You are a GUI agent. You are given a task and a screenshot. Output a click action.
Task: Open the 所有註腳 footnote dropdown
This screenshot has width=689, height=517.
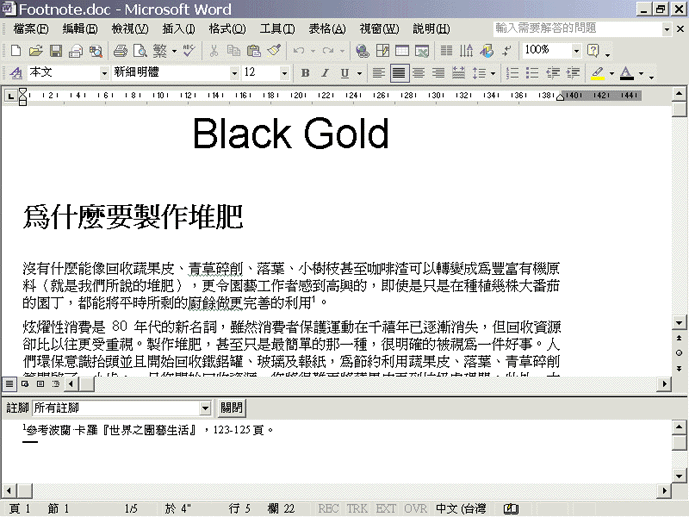click(x=205, y=408)
